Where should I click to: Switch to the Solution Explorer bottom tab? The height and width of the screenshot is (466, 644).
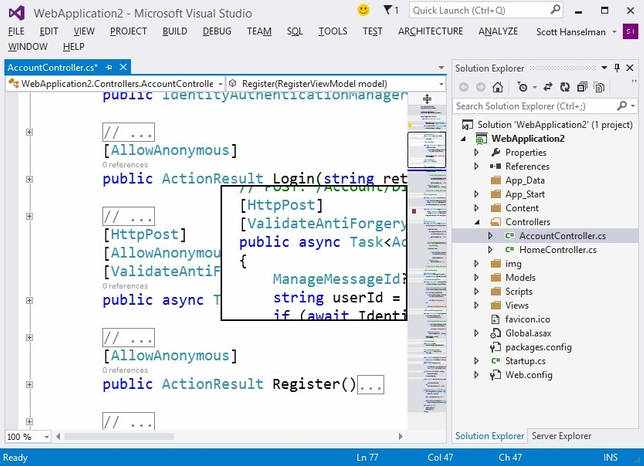pos(490,436)
